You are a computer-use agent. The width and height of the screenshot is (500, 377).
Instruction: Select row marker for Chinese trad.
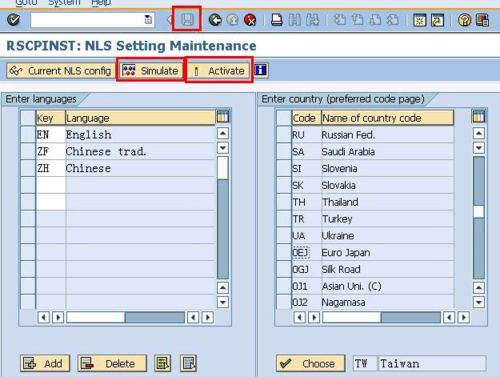pos(28,151)
